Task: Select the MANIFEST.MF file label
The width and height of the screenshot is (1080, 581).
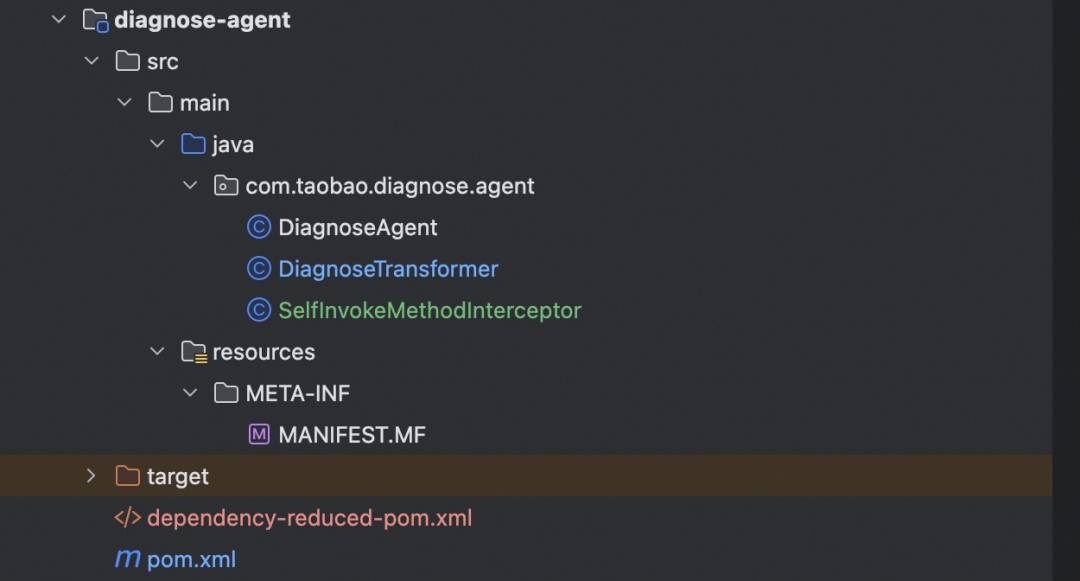Action: click(x=352, y=434)
